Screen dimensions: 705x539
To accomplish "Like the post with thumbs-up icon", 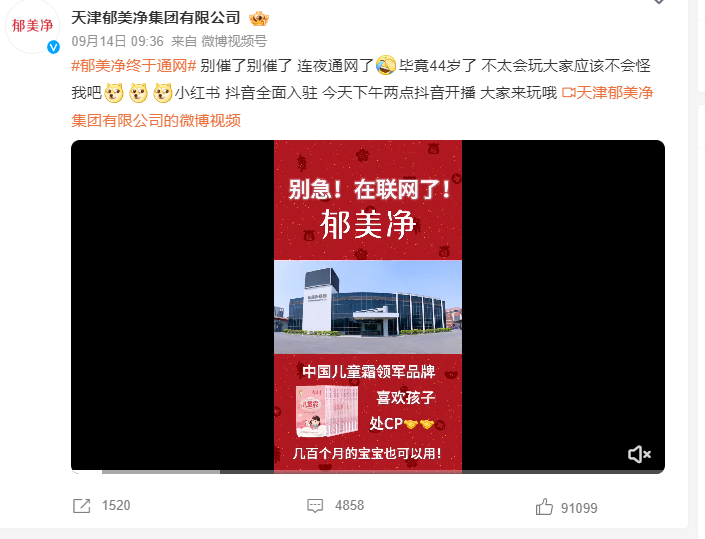I will tap(544, 507).
